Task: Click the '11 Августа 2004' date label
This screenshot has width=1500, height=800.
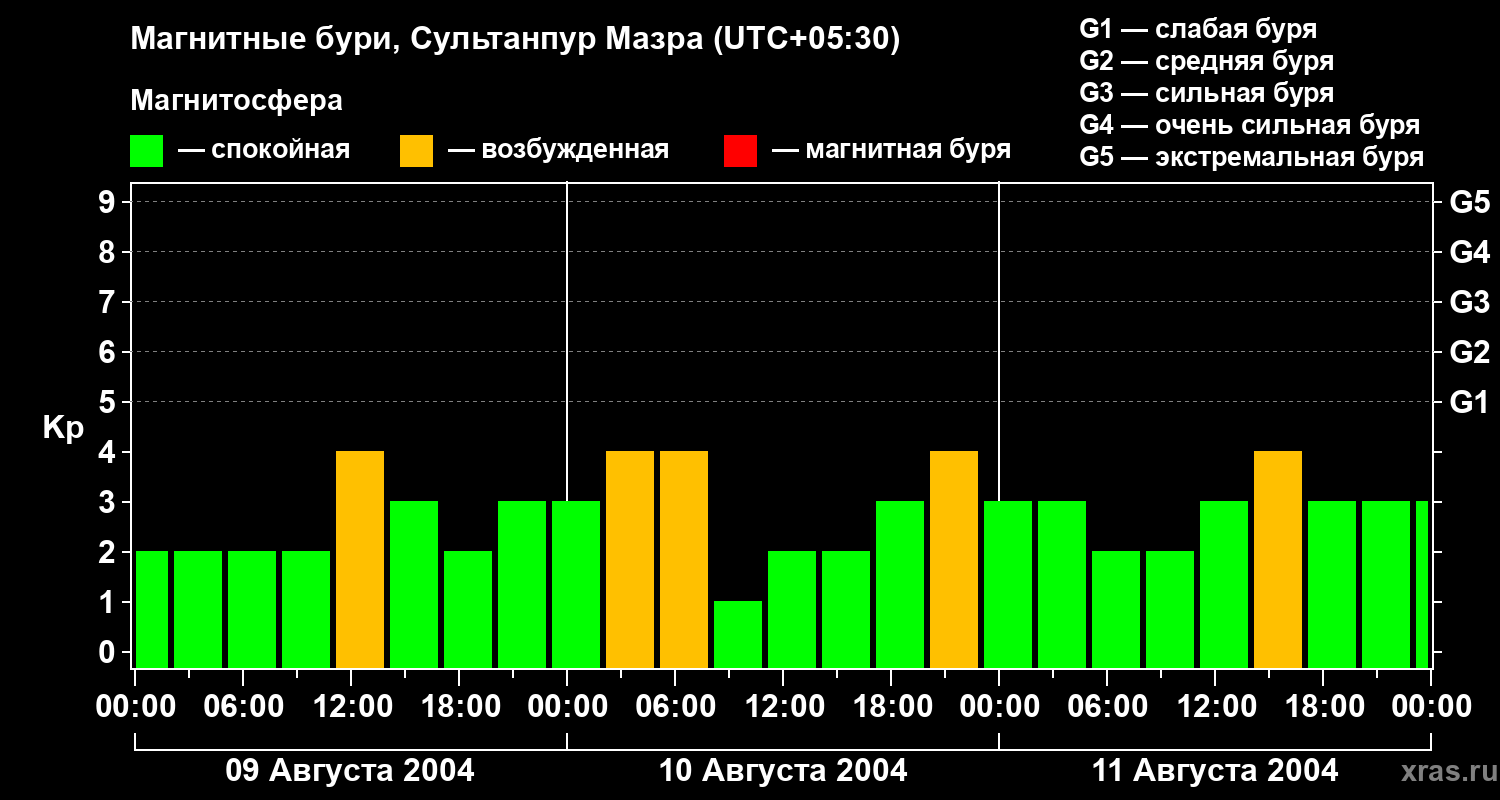Action: click(x=1215, y=771)
